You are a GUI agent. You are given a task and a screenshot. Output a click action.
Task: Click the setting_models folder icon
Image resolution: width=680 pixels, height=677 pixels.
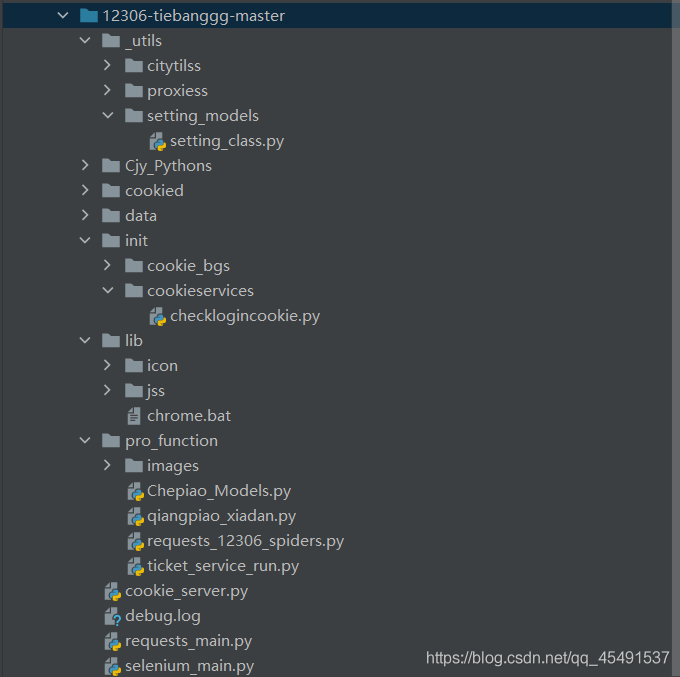[x=134, y=116]
